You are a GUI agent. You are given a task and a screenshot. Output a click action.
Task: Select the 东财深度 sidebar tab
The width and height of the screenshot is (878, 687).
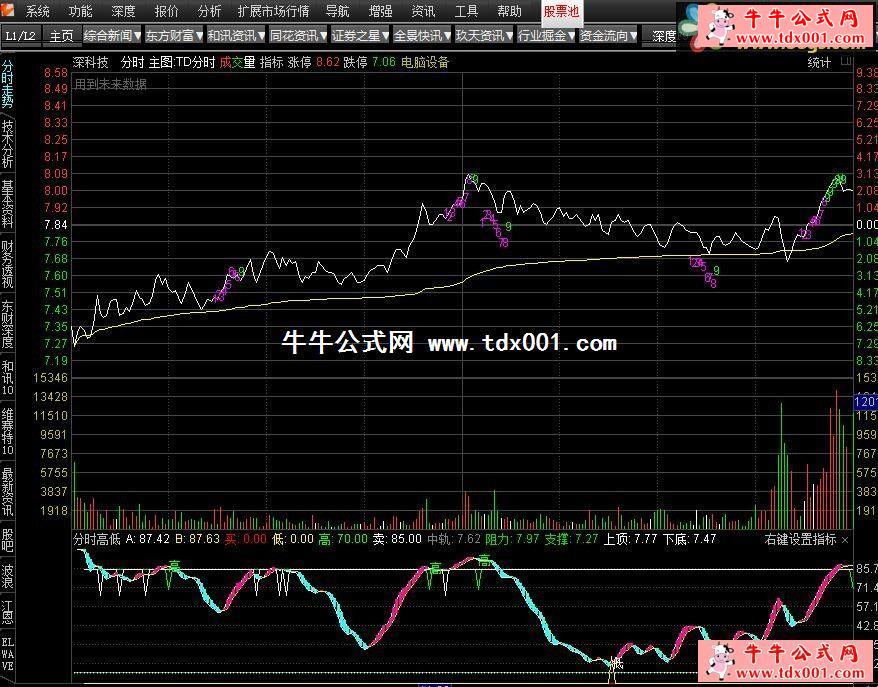[x=7, y=324]
